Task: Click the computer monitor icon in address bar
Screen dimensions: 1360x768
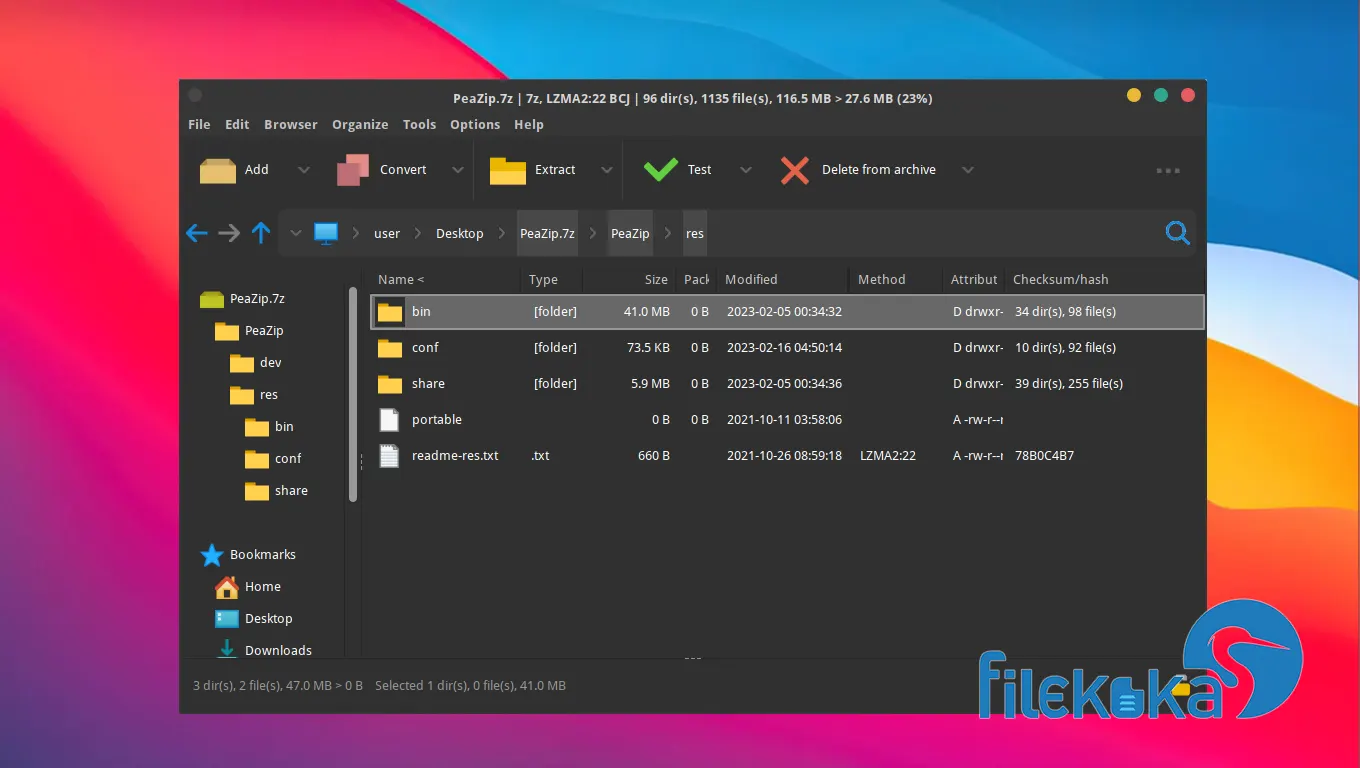Action: [326, 233]
